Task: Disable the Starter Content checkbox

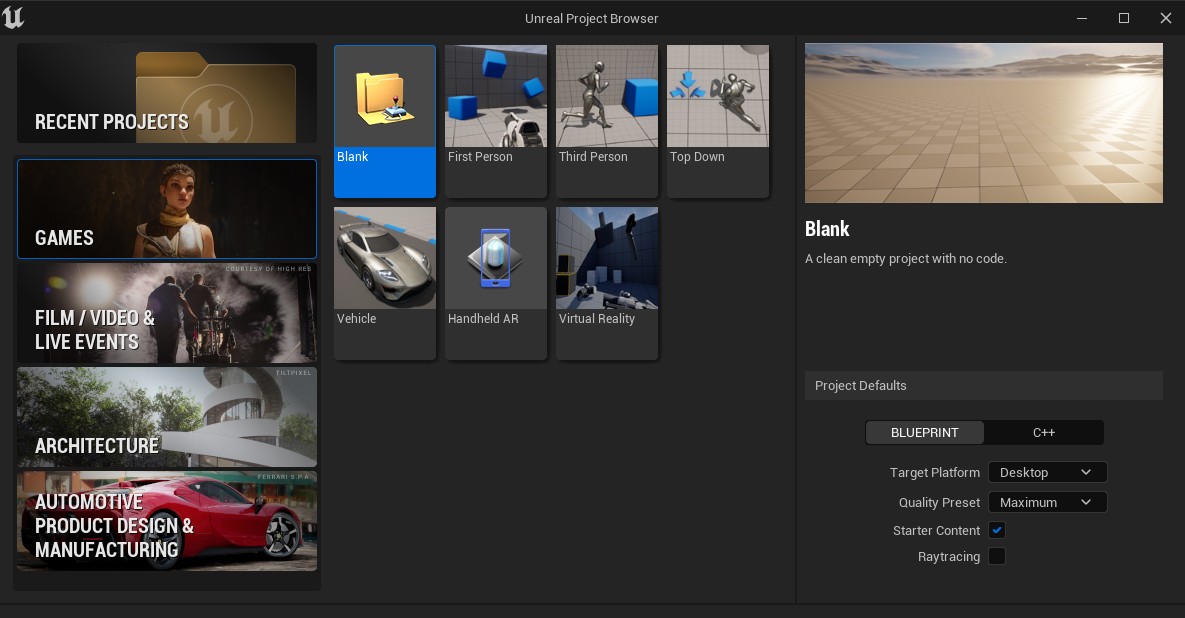Action: click(997, 530)
